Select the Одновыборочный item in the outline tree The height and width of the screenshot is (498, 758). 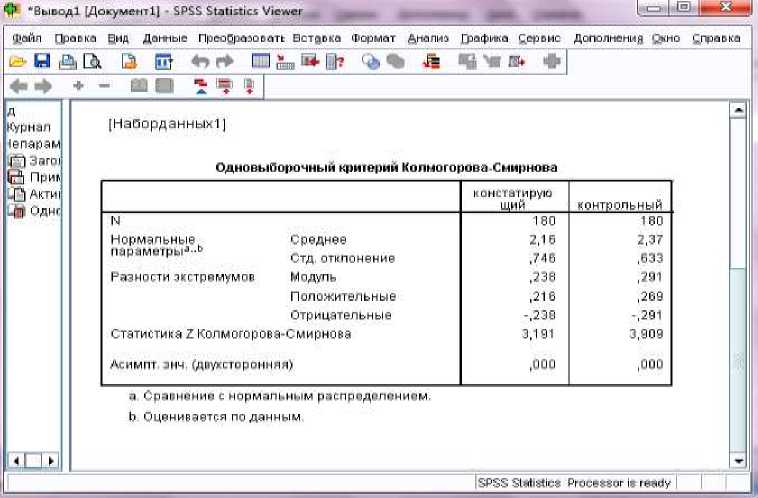click(34, 211)
